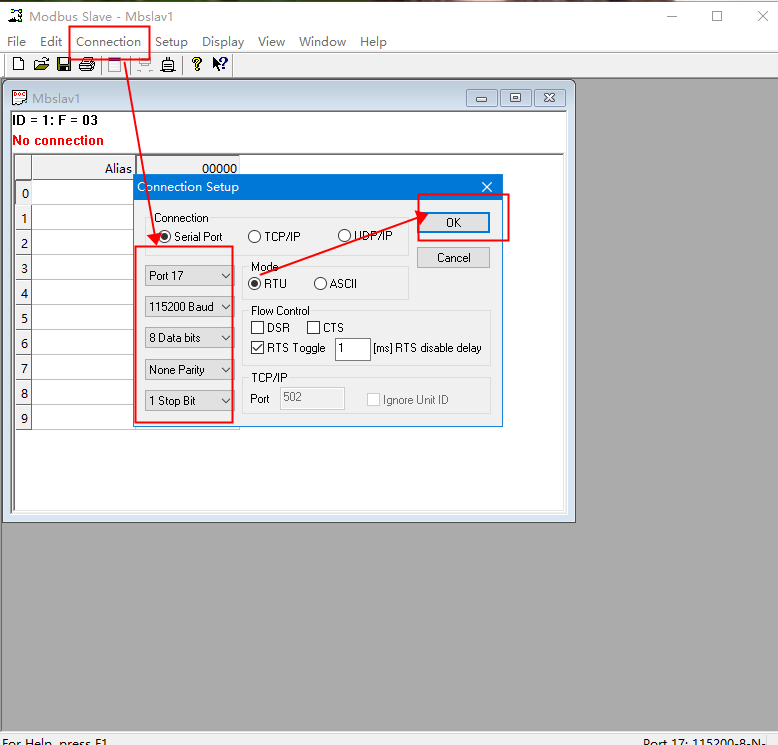Toggle the CTS checkbox

click(x=314, y=328)
